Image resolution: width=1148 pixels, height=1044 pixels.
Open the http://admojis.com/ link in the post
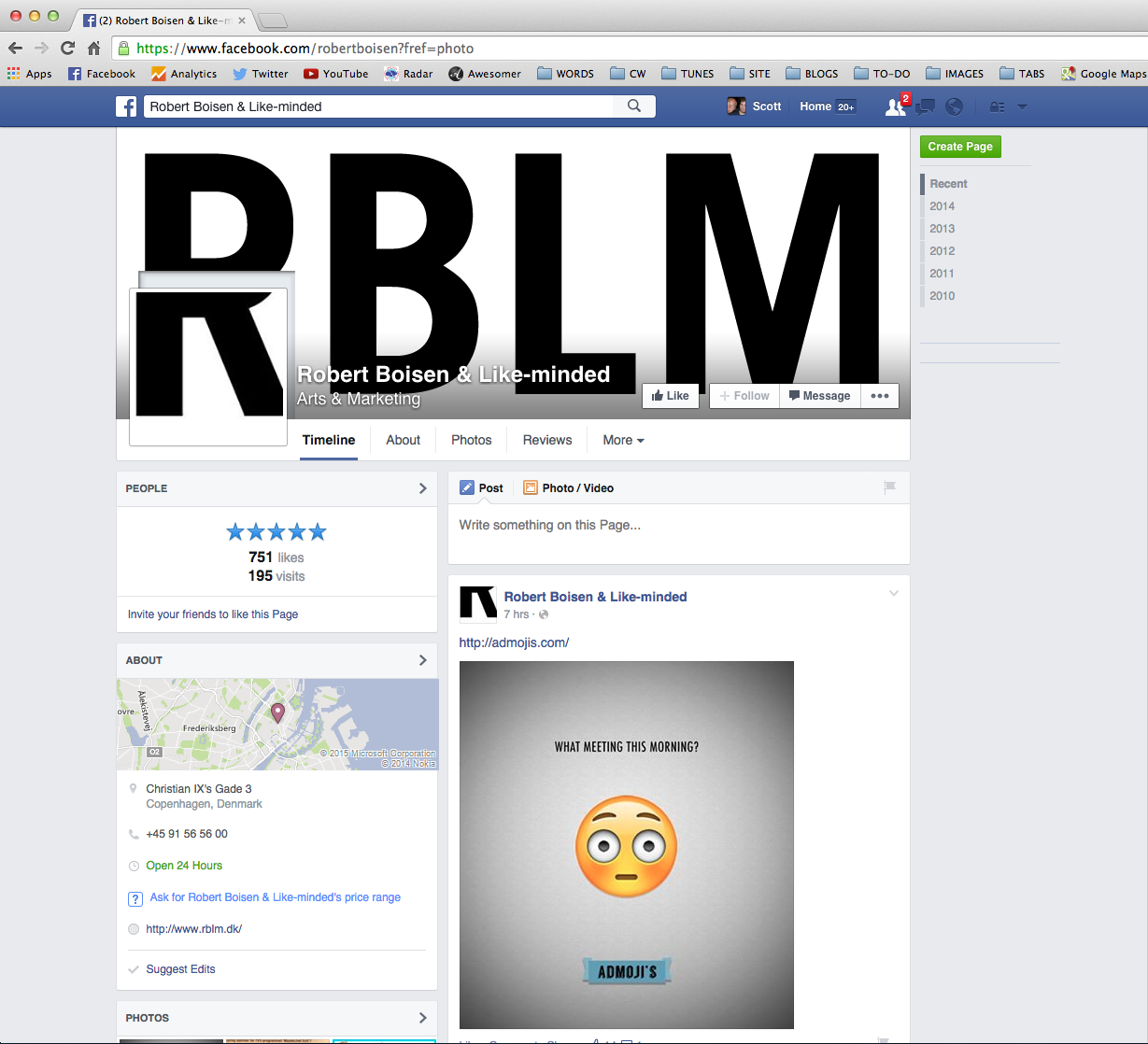tap(514, 642)
